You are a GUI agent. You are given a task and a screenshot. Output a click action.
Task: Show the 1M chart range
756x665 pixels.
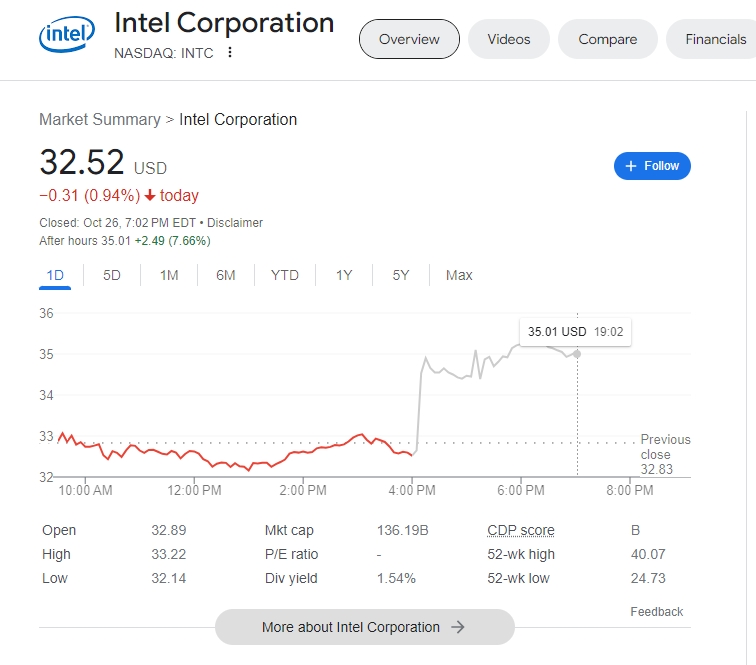[169, 275]
